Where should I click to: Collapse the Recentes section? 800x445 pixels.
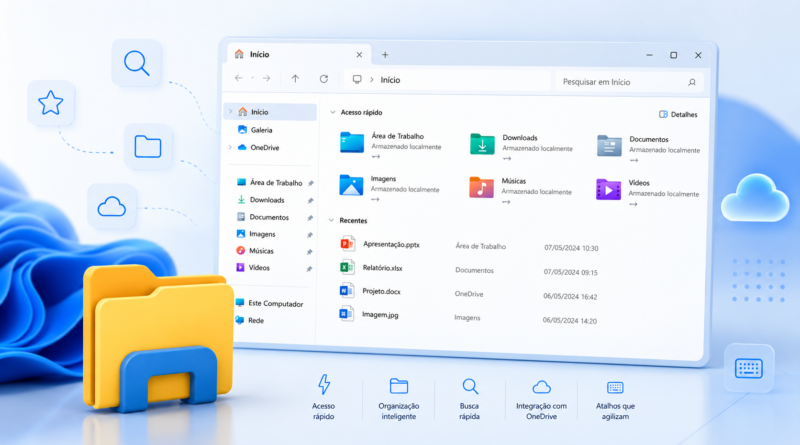pyautogui.click(x=331, y=220)
